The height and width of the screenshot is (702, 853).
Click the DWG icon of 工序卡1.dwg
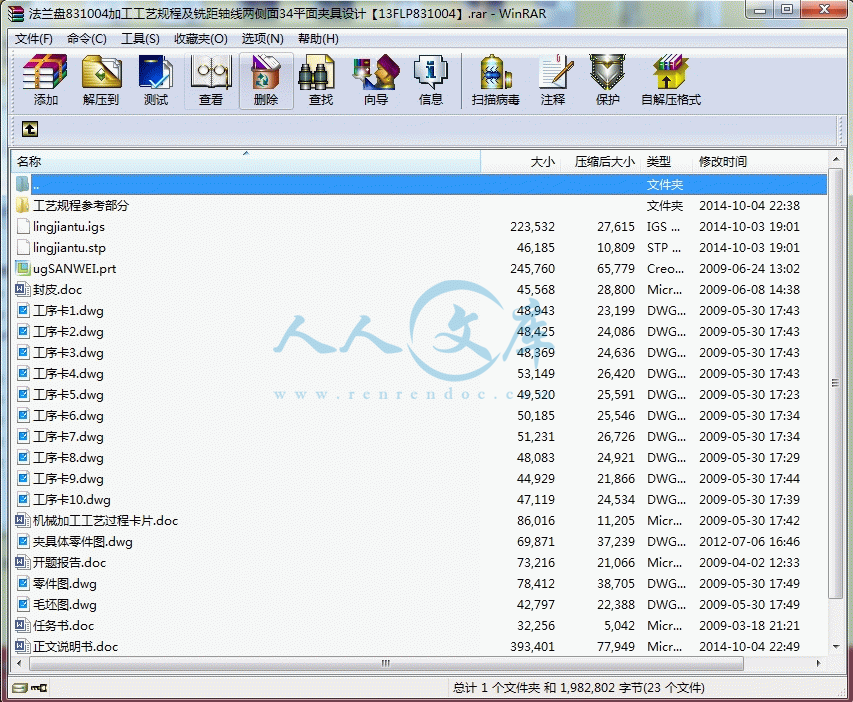pyautogui.click(x=22, y=310)
